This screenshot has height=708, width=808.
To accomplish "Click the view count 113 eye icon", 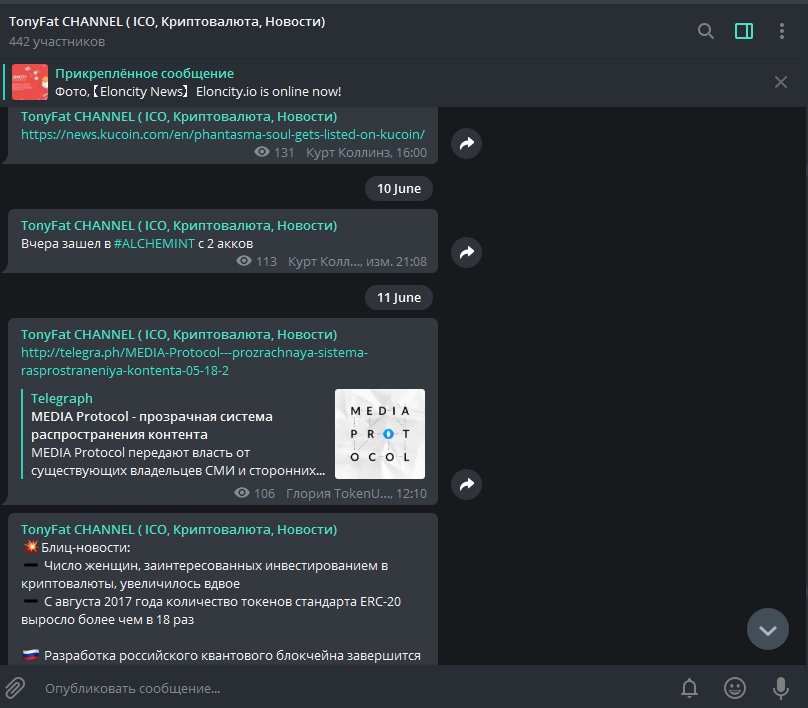I will [x=244, y=261].
